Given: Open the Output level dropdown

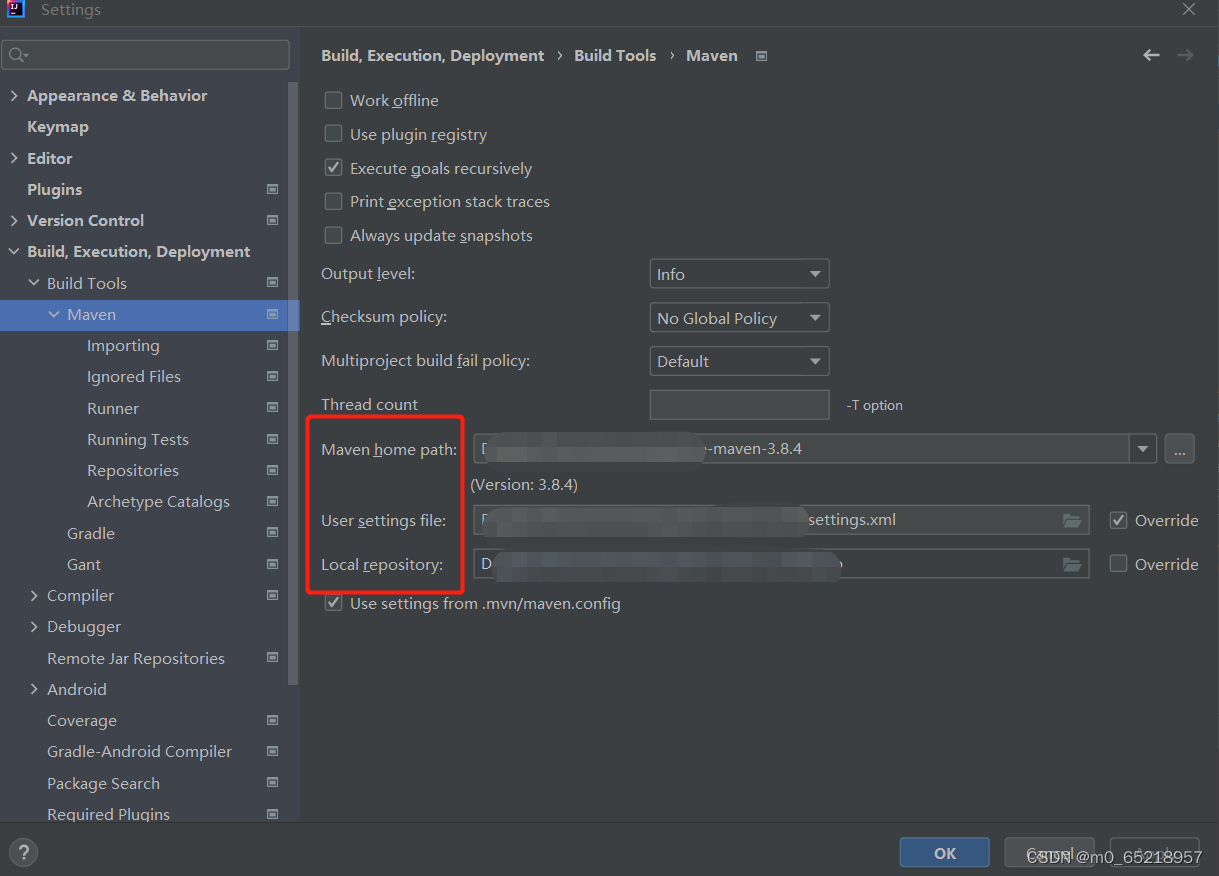Looking at the screenshot, I should coord(739,274).
